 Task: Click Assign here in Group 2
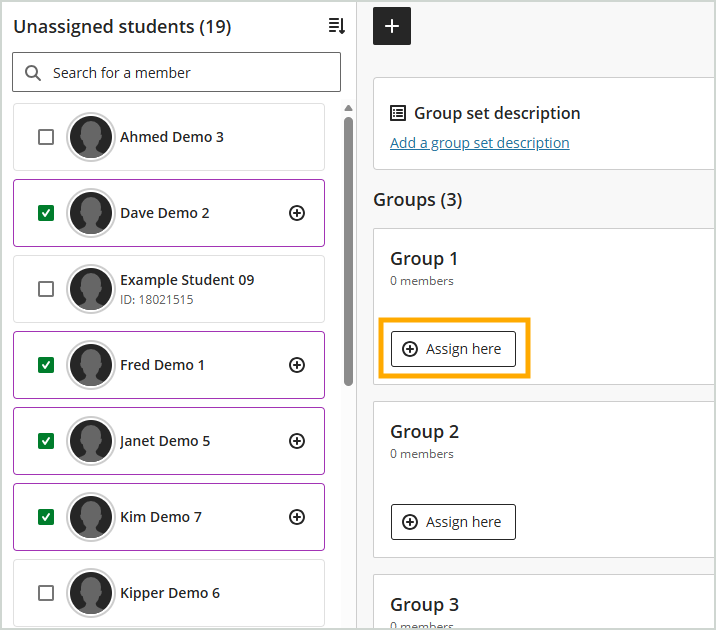[x=453, y=522]
